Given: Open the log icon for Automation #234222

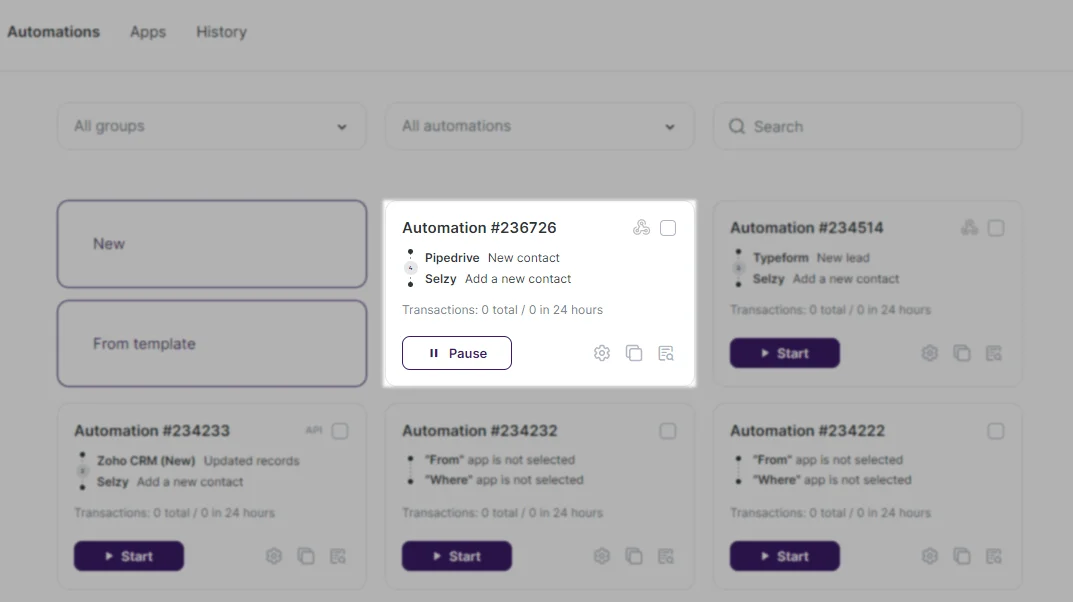Looking at the screenshot, I should (x=994, y=556).
